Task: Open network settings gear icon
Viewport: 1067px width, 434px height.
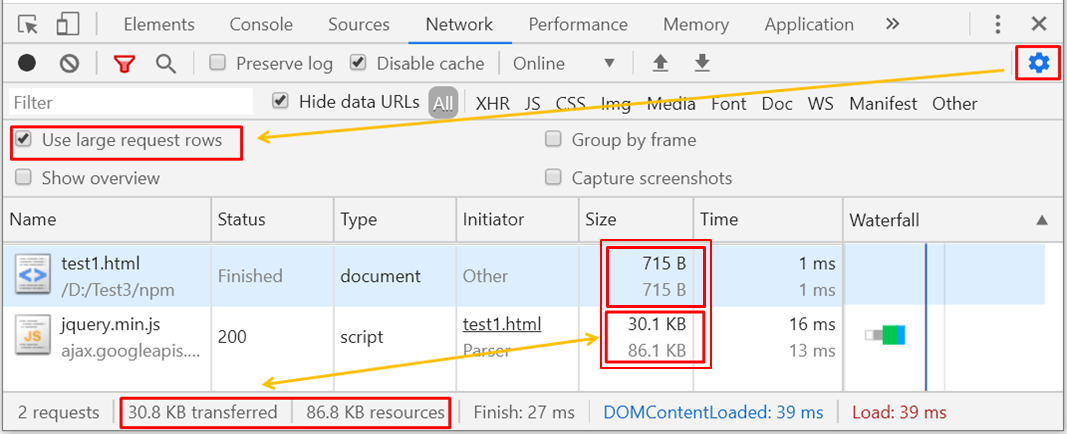Action: 1039,63
